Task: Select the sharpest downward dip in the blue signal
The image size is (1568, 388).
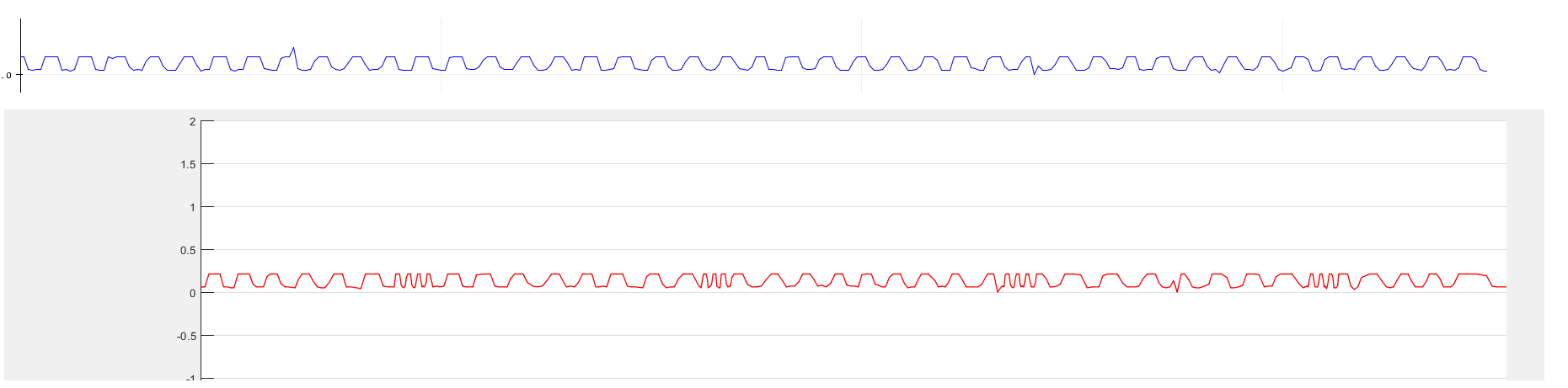Action: [x=1035, y=73]
